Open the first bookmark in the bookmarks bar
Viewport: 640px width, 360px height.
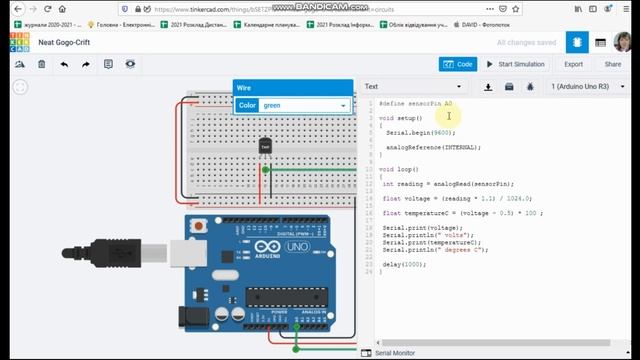pyautogui.click(x=48, y=25)
